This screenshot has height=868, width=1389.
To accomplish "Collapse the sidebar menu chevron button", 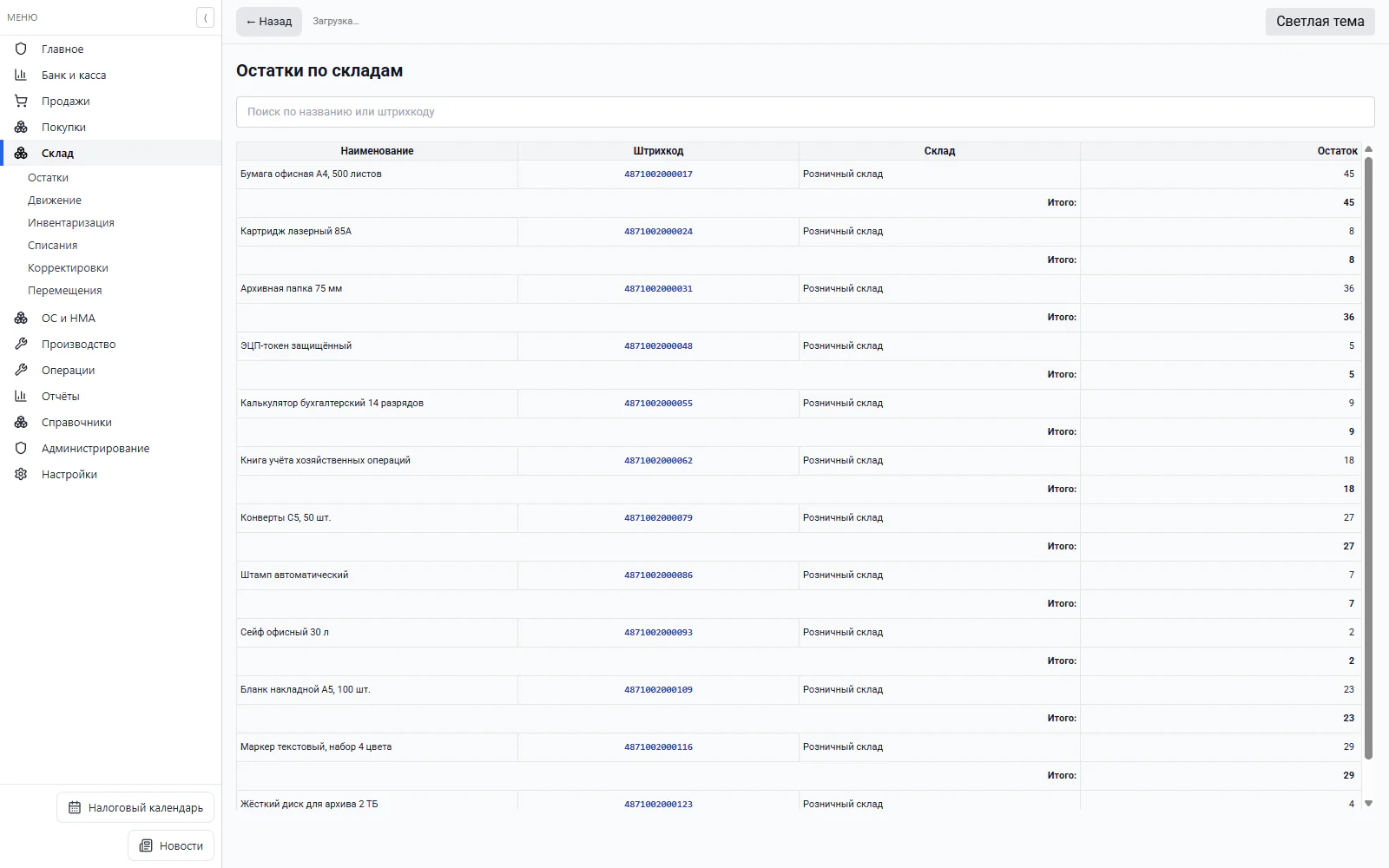I will (x=205, y=17).
